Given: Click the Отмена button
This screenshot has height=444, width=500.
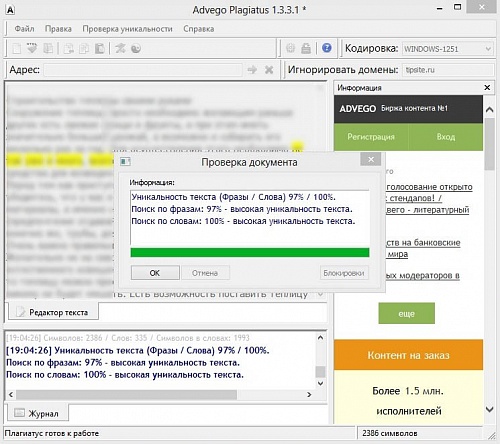Looking at the screenshot, I should pyautogui.click(x=205, y=273).
